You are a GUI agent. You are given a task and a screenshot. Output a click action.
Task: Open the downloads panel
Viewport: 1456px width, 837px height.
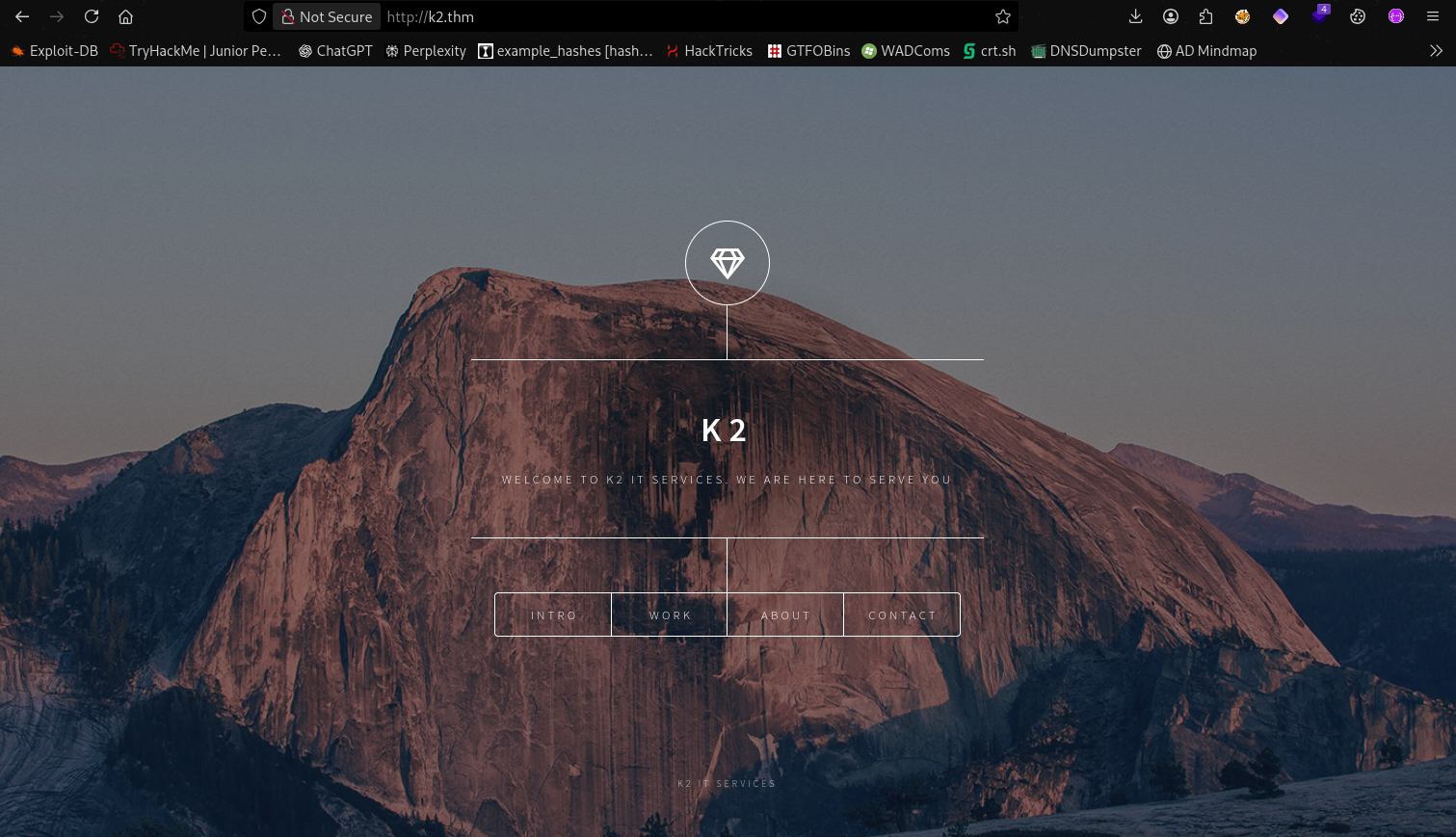pyautogui.click(x=1135, y=16)
